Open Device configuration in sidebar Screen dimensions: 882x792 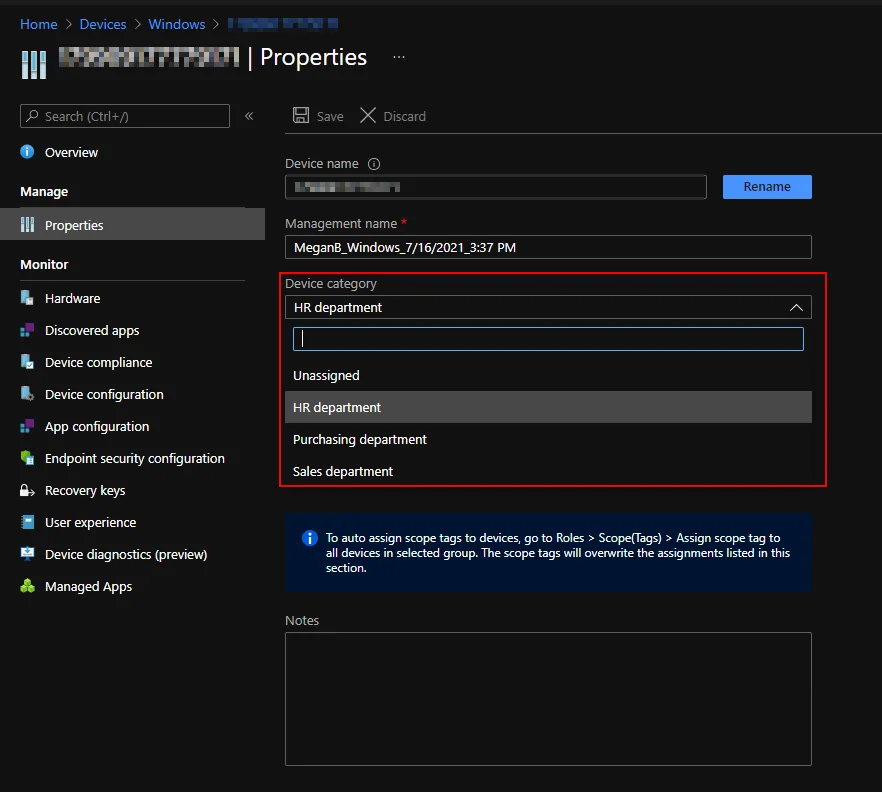(x=104, y=394)
